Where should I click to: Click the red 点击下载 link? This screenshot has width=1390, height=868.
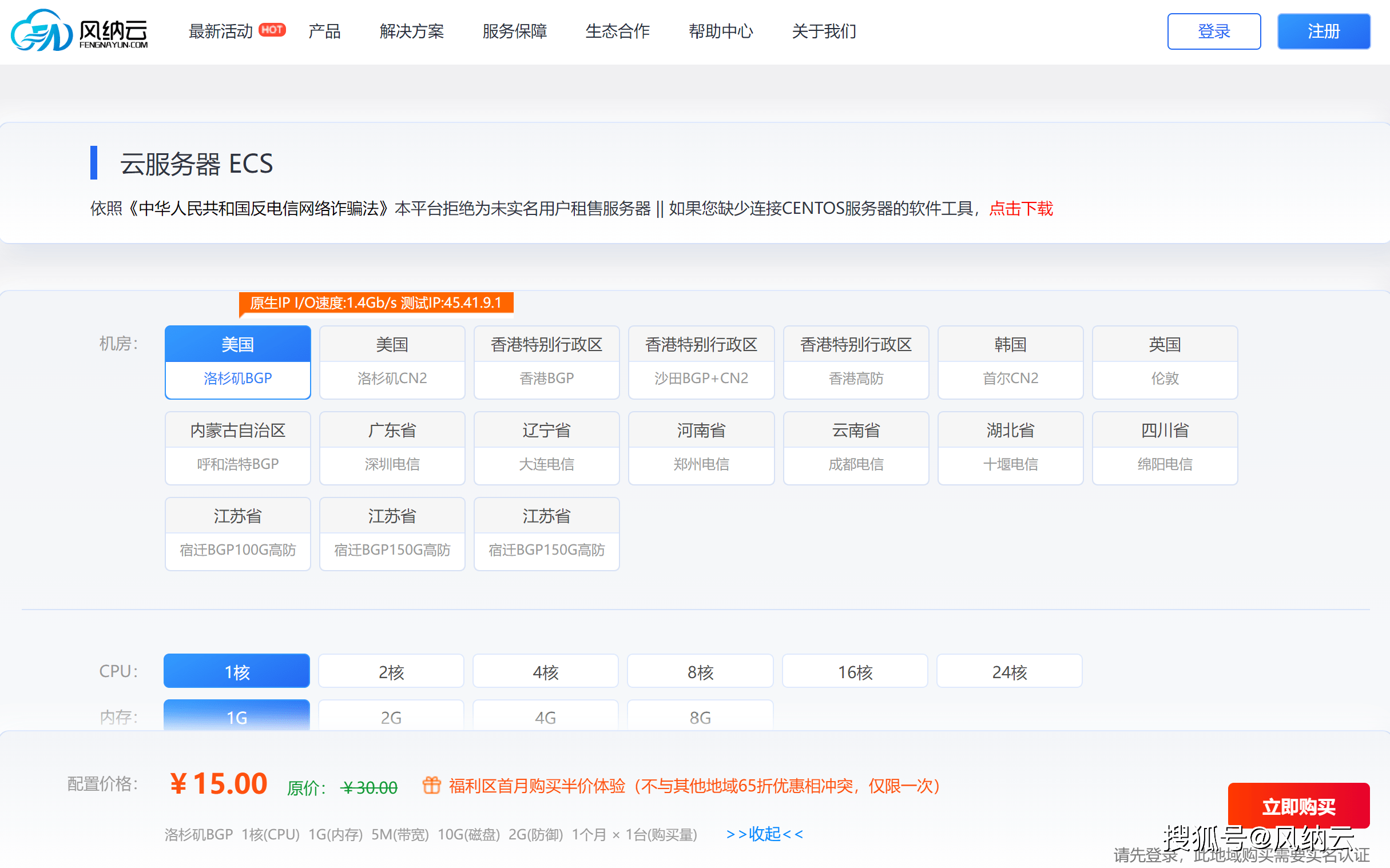[x=1021, y=208]
